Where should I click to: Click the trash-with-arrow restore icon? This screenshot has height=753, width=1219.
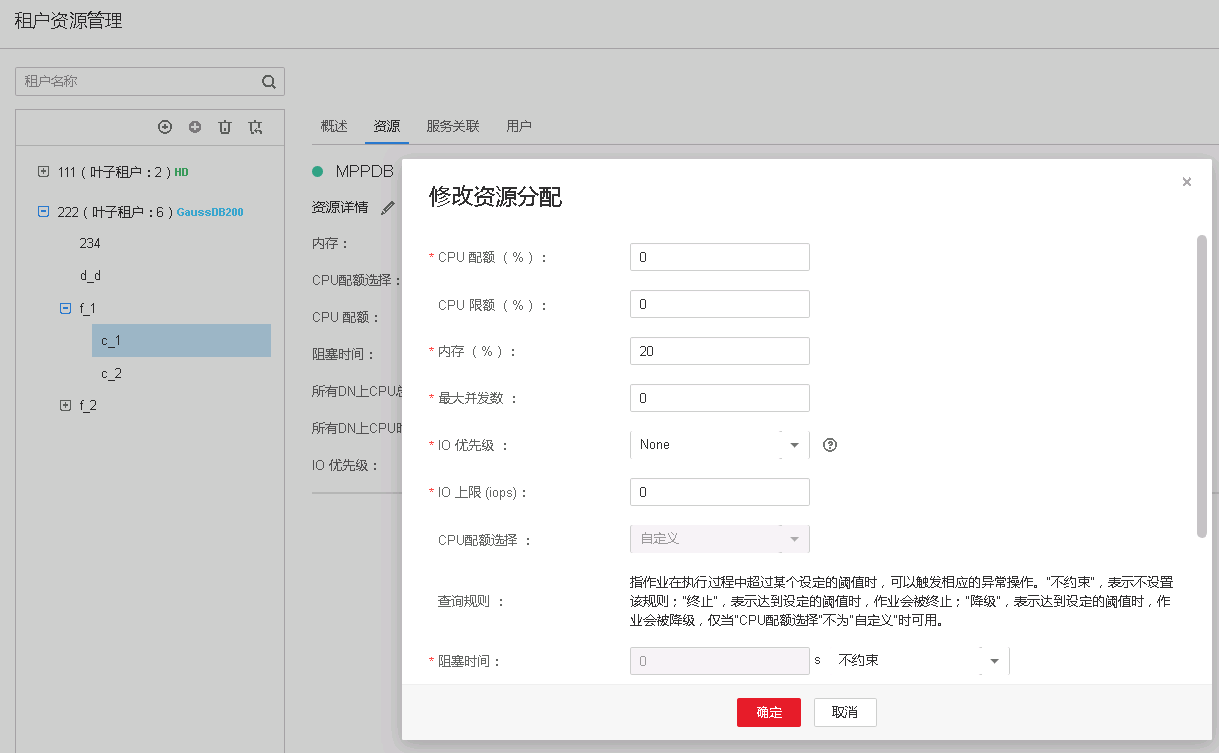tap(256, 127)
